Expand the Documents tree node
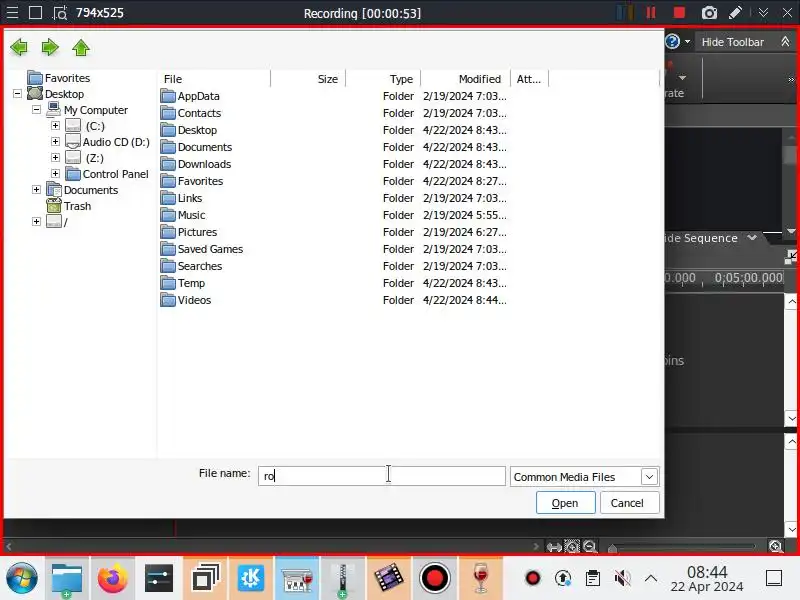Screen dimensions: 800x600 (x=36, y=190)
